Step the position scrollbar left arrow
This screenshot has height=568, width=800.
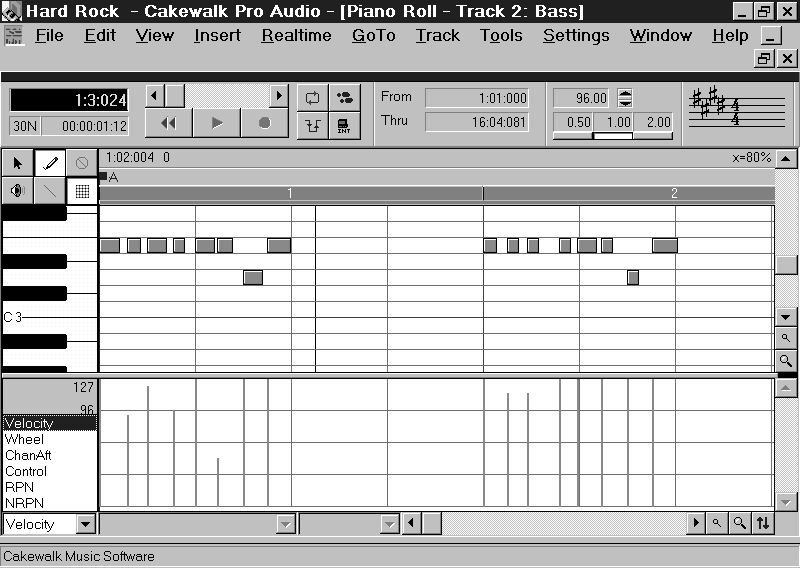coord(155,95)
